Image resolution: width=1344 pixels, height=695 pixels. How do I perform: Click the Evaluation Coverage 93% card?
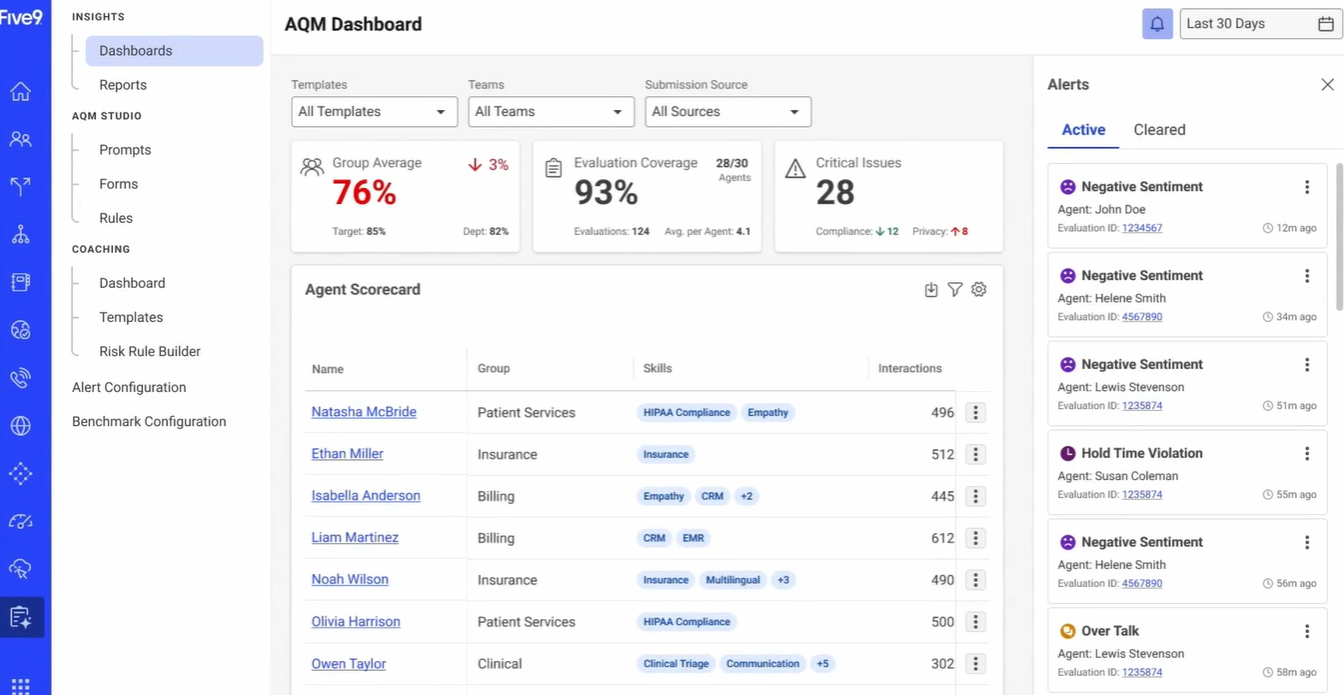(x=647, y=196)
